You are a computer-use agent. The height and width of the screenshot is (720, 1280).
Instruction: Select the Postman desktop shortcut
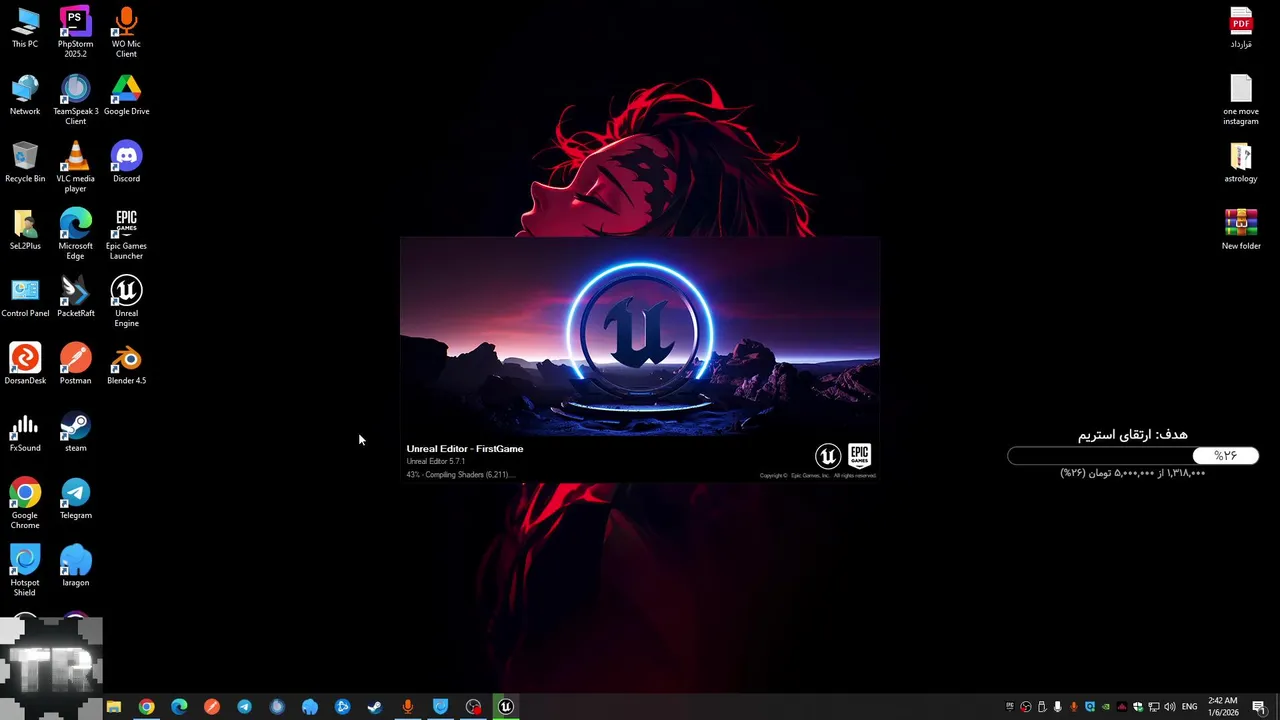click(x=75, y=364)
